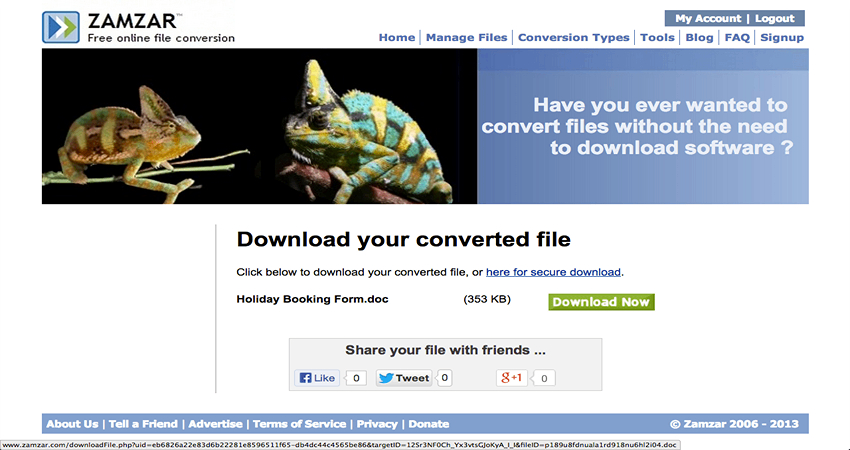Screen dimensions: 850x450
Task: Click the Tweet count bubble
Action: pos(445,377)
